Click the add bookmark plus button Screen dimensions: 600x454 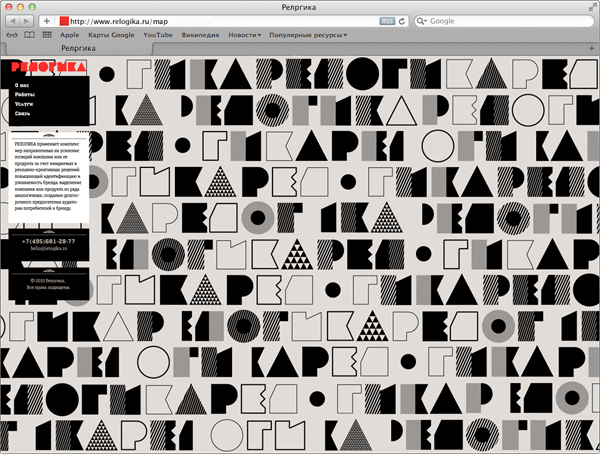47,21
